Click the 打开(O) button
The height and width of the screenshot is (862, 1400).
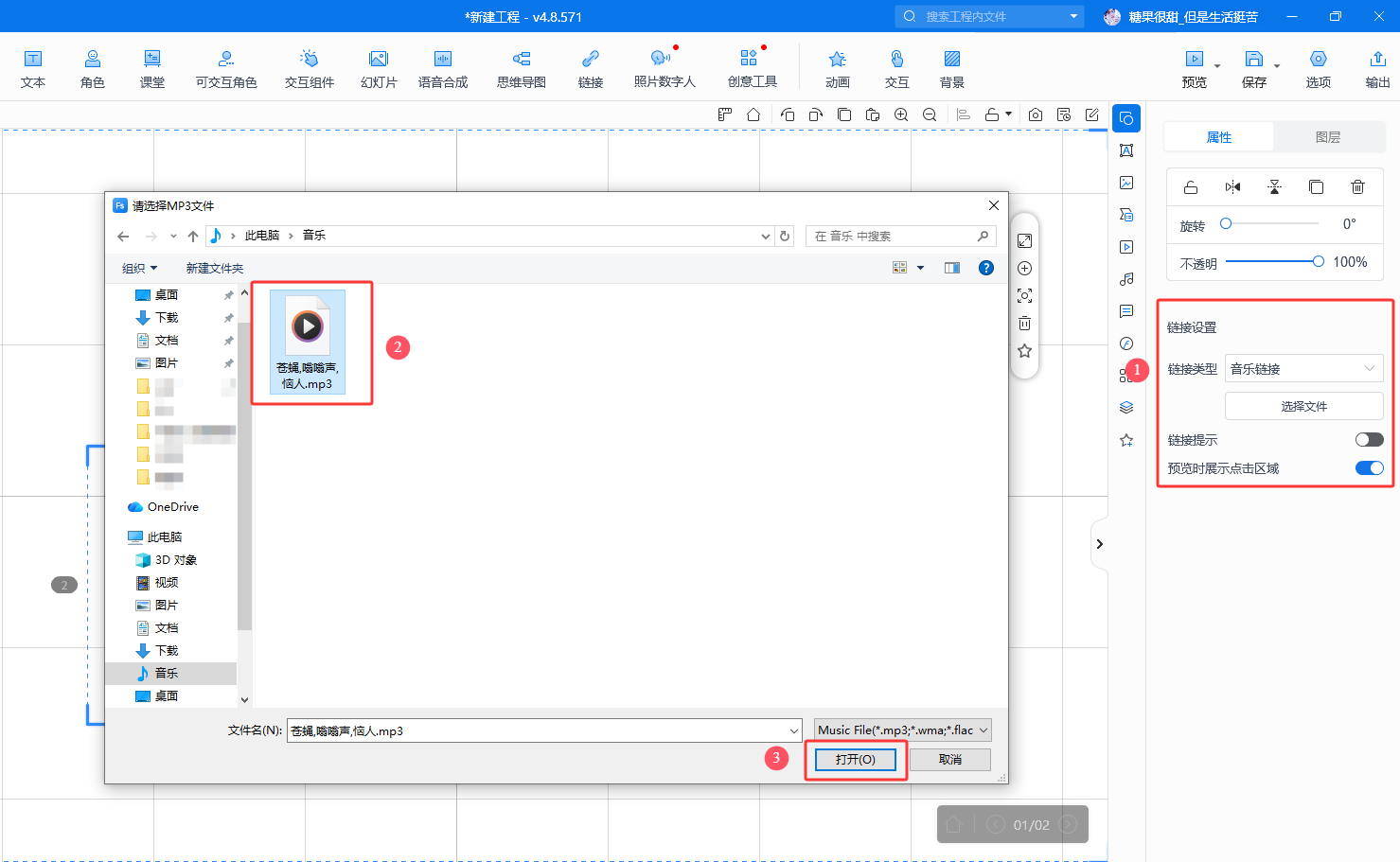(855, 760)
